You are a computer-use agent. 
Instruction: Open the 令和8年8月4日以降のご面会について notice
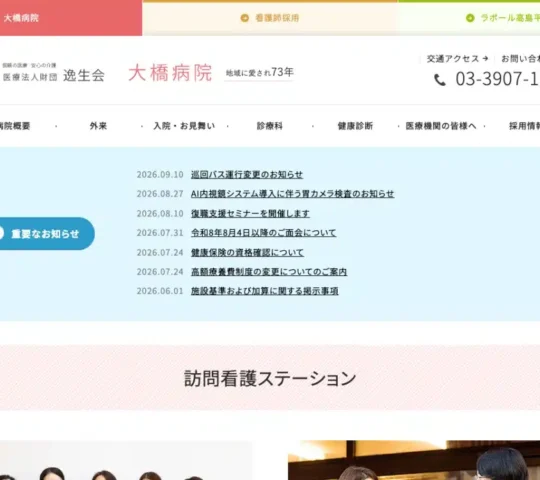263,233
